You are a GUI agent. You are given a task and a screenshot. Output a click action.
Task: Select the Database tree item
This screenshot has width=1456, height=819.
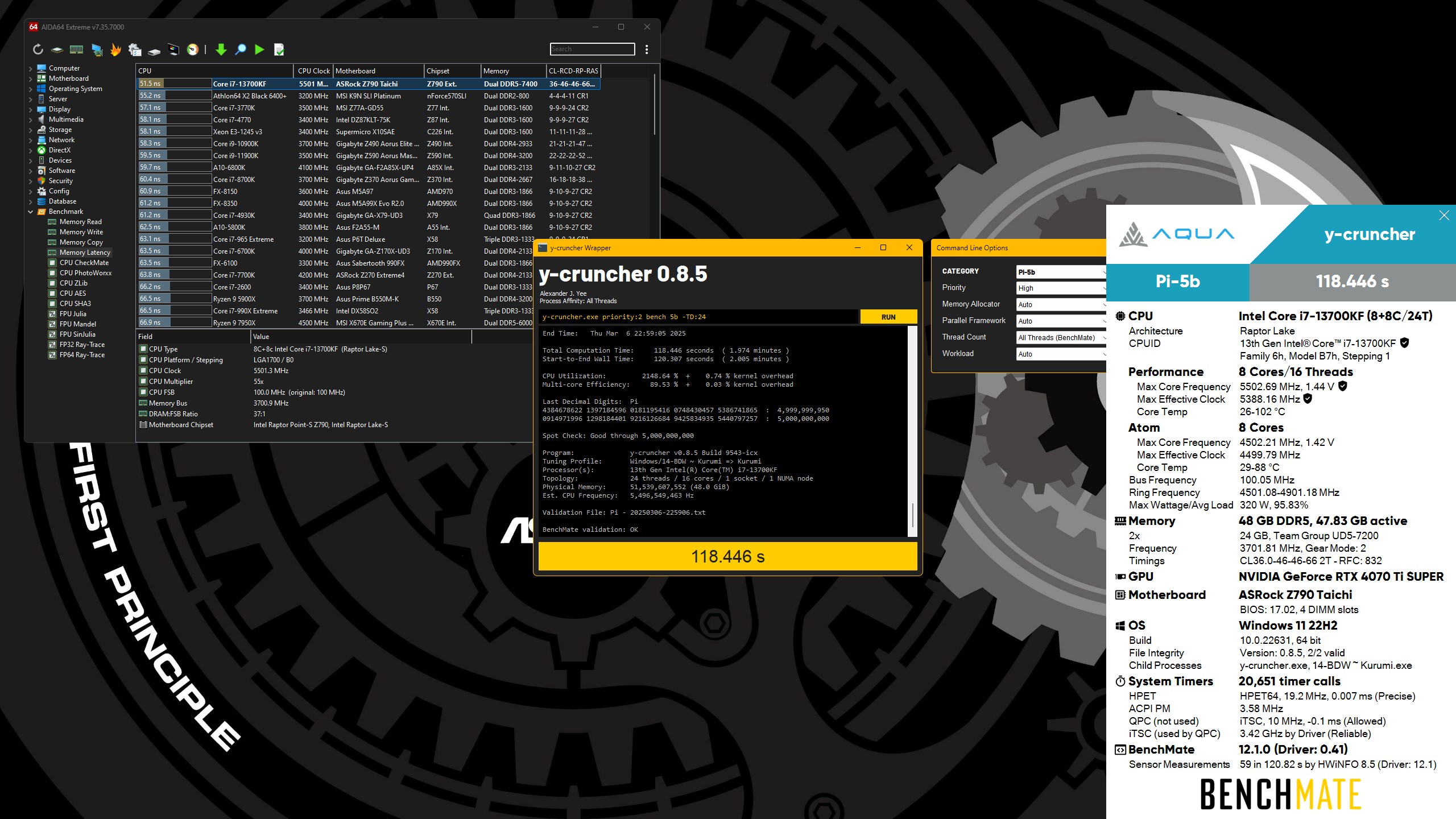[x=62, y=201]
